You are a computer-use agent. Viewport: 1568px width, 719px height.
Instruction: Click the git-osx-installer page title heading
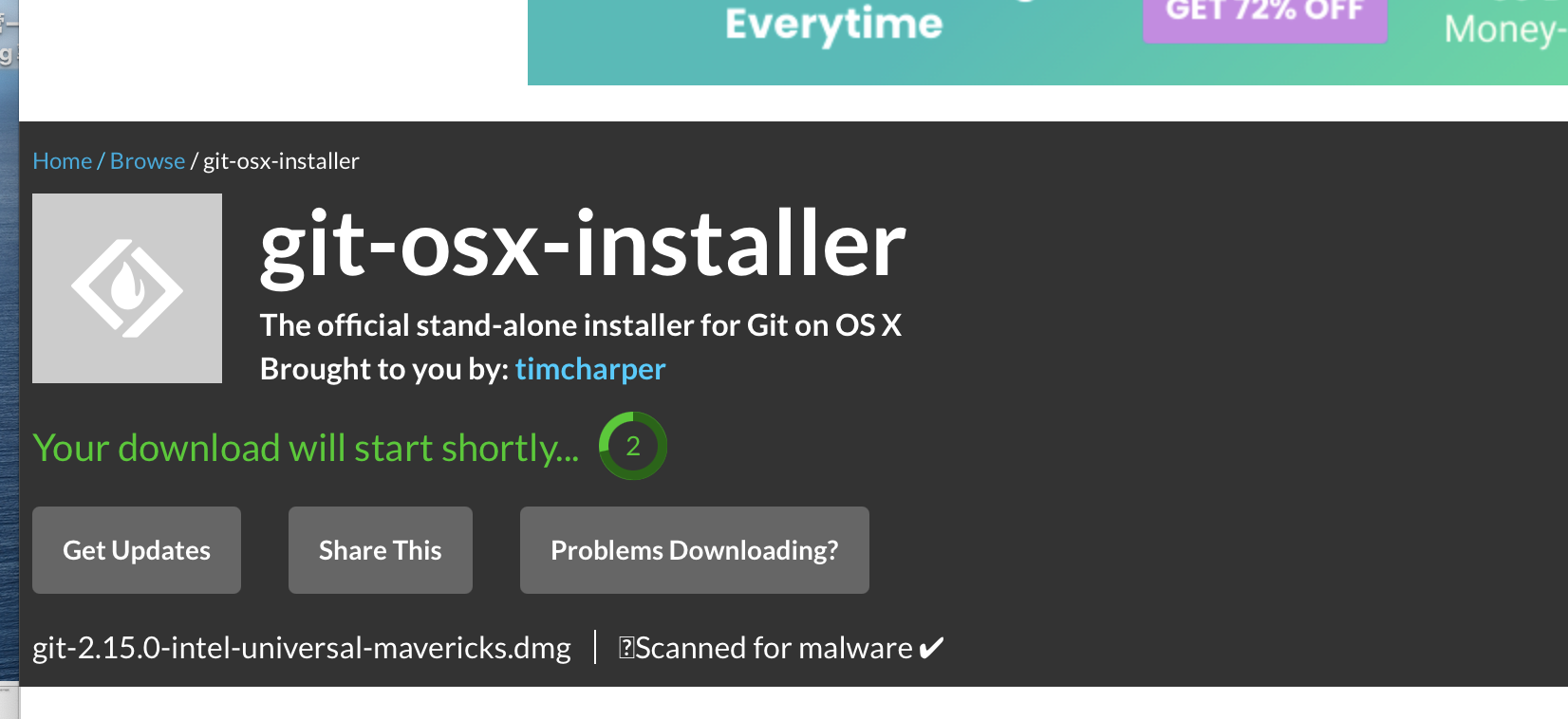pyautogui.click(x=583, y=245)
